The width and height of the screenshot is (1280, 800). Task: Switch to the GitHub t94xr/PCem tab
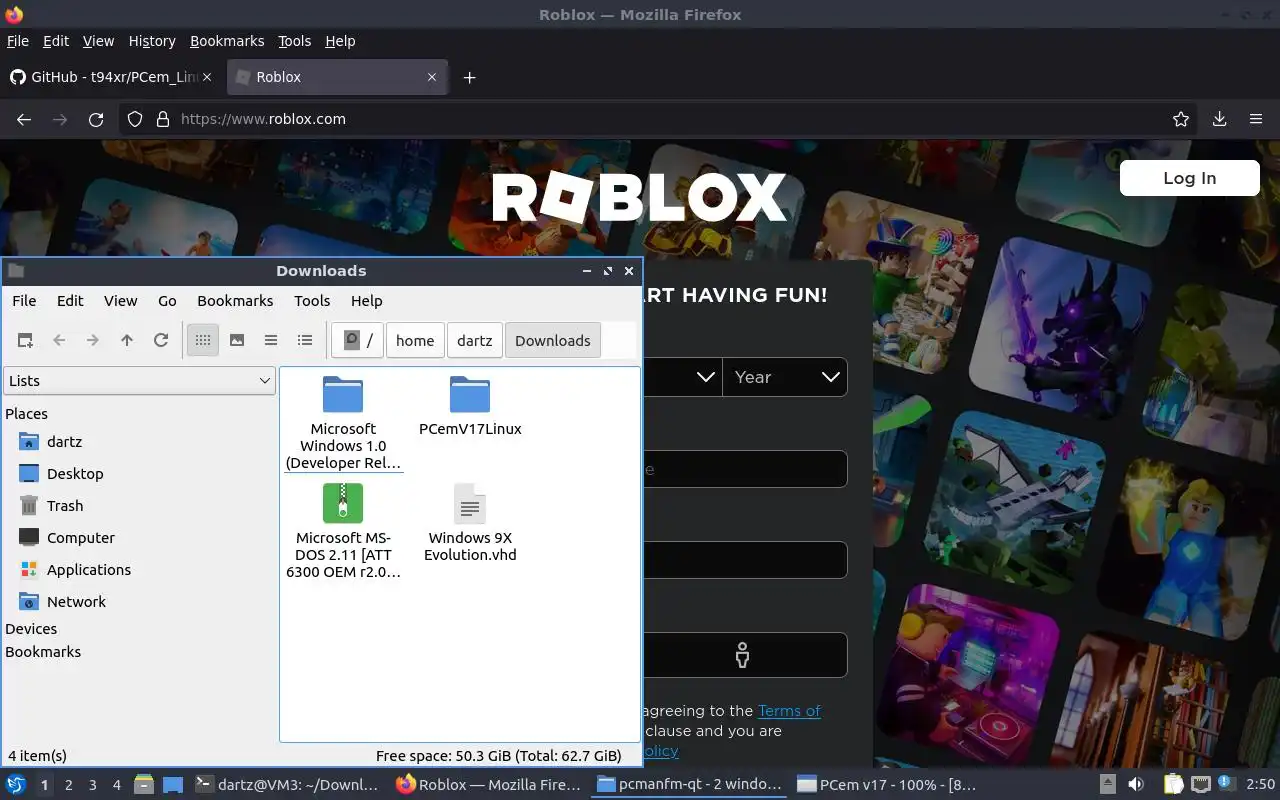112,77
